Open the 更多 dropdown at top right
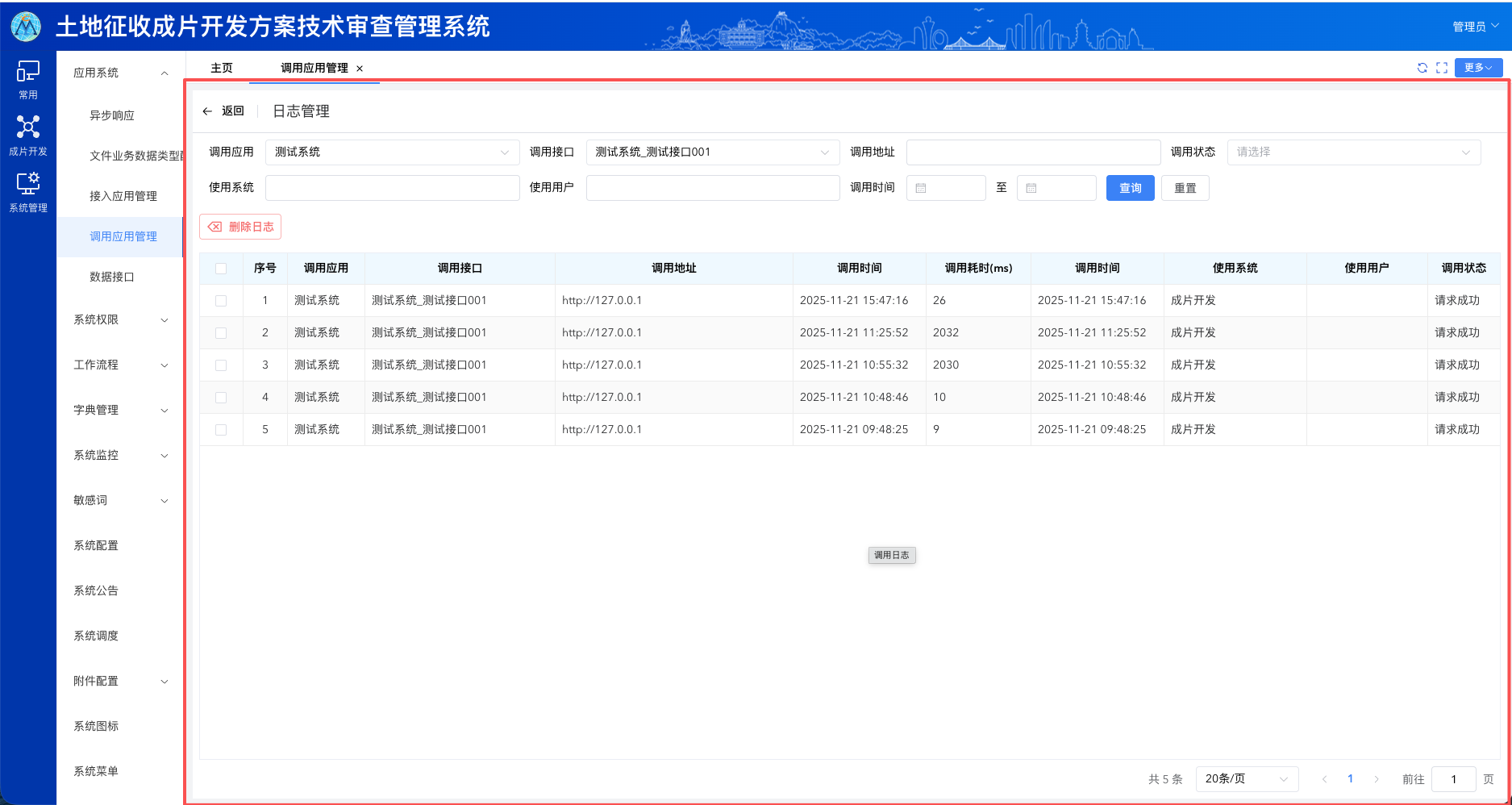Image resolution: width=1512 pixels, height=805 pixels. coord(1477,68)
